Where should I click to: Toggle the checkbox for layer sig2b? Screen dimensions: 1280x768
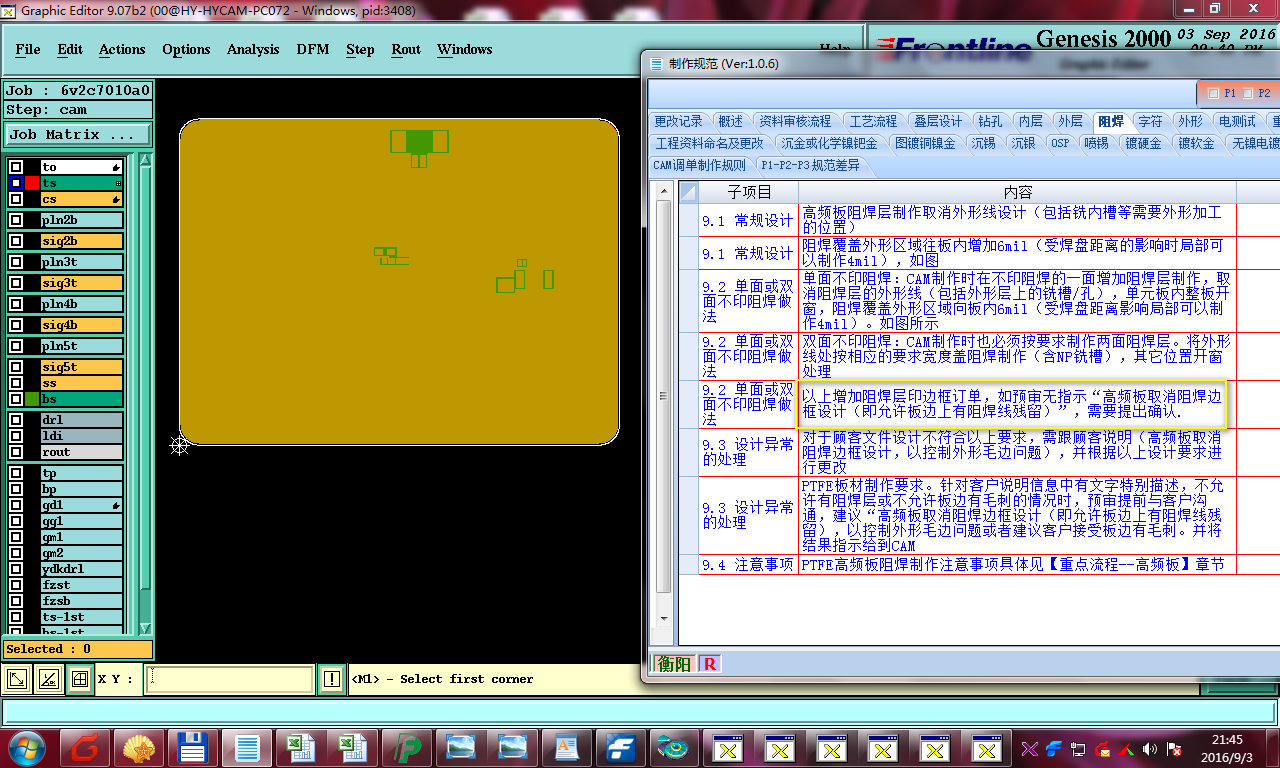(x=16, y=241)
